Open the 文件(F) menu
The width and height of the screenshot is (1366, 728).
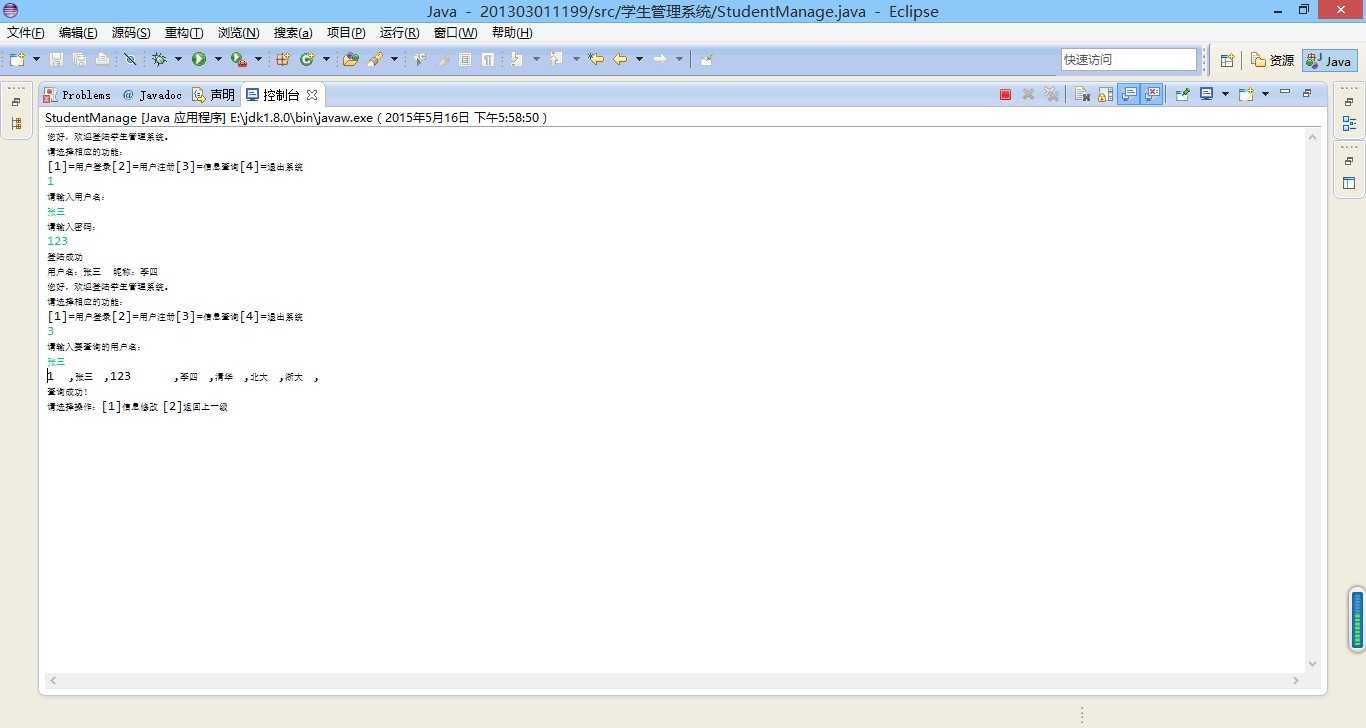pyautogui.click(x=25, y=33)
